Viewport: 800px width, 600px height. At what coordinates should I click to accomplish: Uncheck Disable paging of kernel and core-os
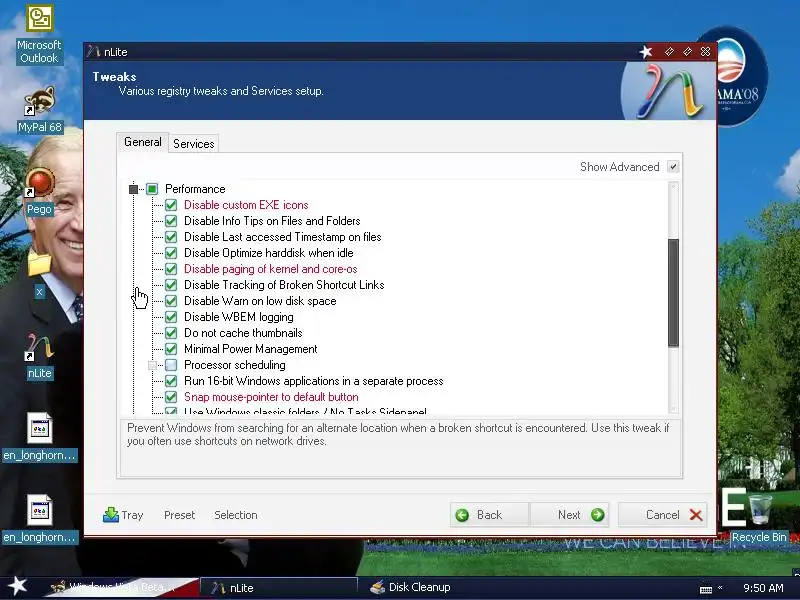click(171, 269)
